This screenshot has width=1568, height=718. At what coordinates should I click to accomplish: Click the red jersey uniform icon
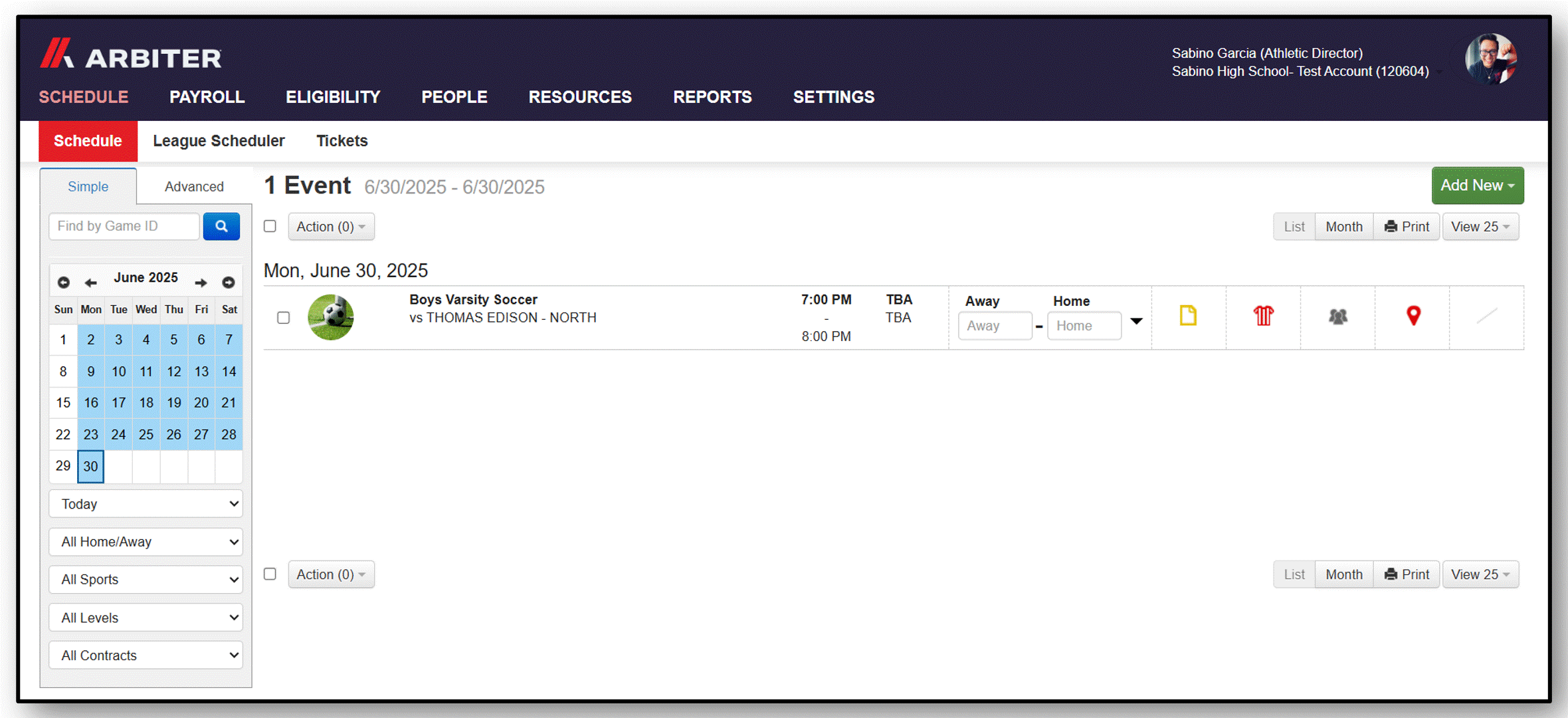(1264, 316)
